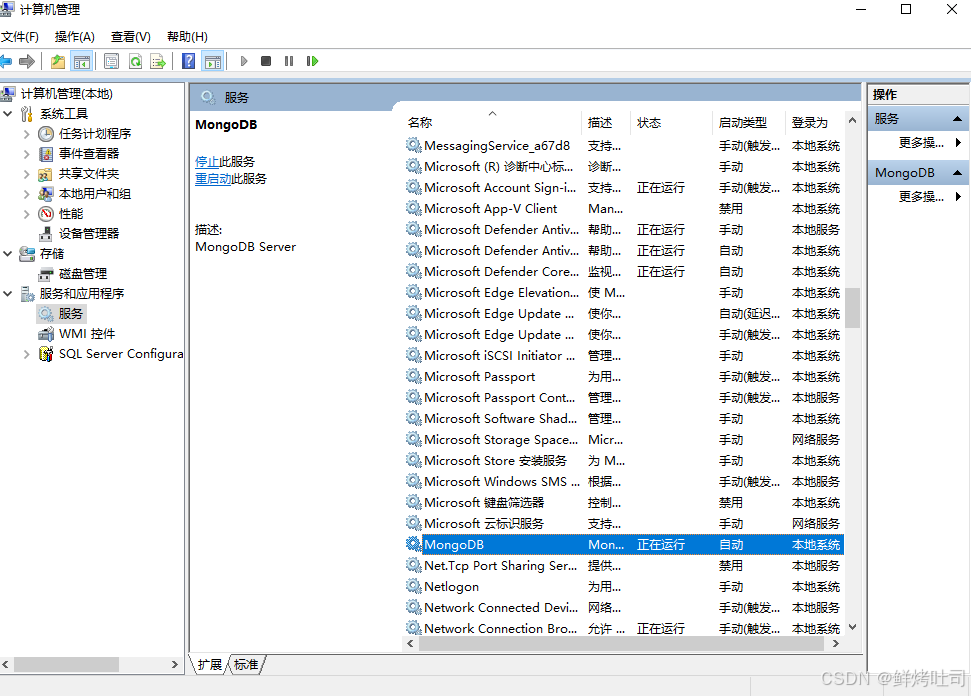
Task: Select Event Viewer (事件查看器) tree item
Action: [89, 154]
